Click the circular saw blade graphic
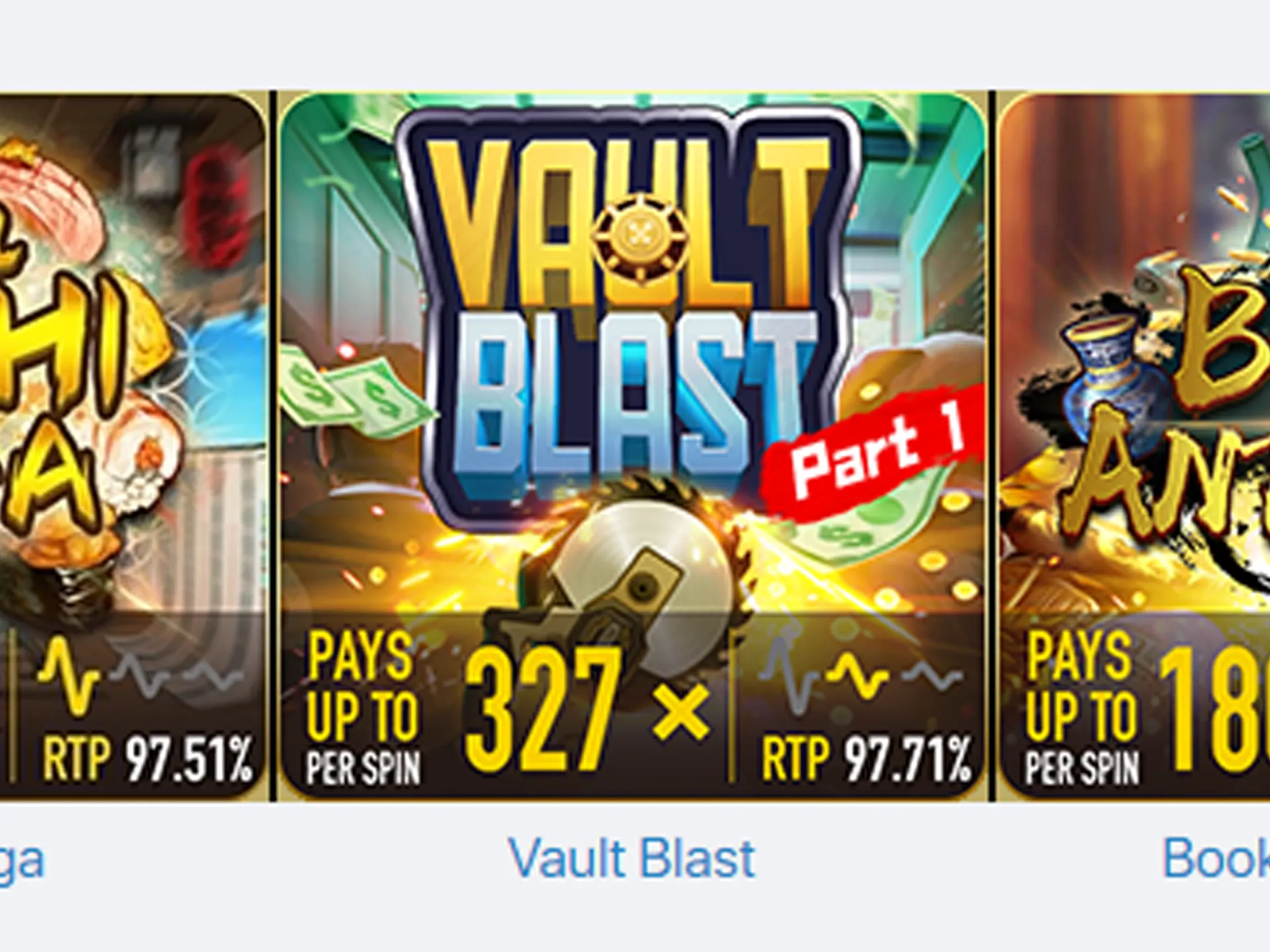This screenshot has height=952, width=1270. tap(625, 575)
